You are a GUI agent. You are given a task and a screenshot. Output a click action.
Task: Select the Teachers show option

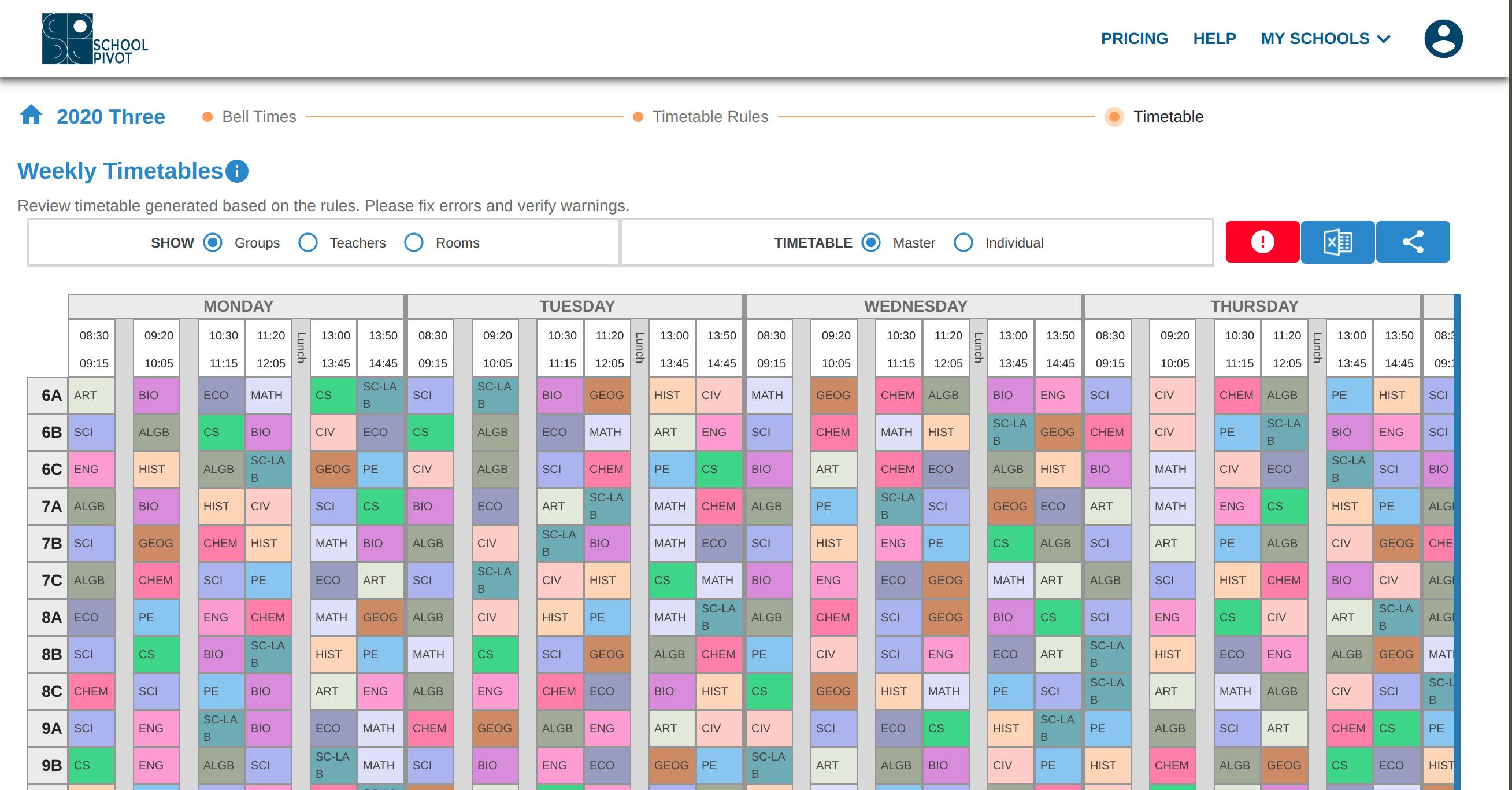click(308, 242)
